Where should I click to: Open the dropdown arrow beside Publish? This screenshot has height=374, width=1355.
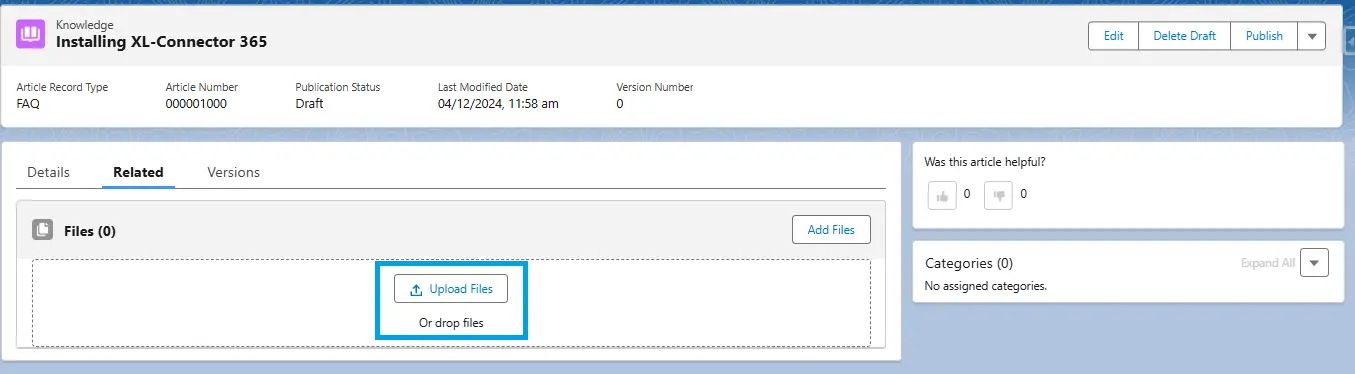(1311, 36)
